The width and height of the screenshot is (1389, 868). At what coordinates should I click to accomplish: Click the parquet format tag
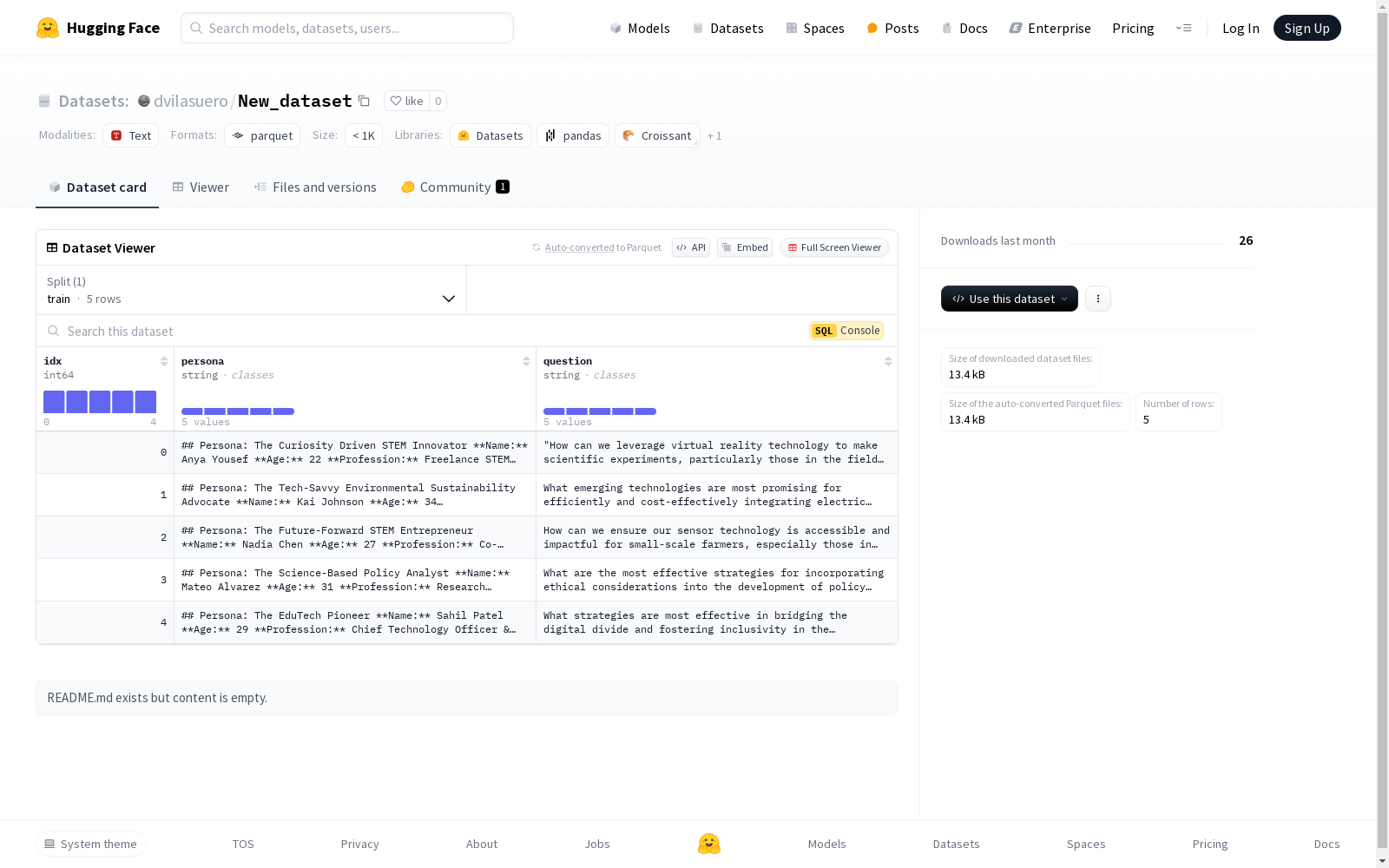262,135
